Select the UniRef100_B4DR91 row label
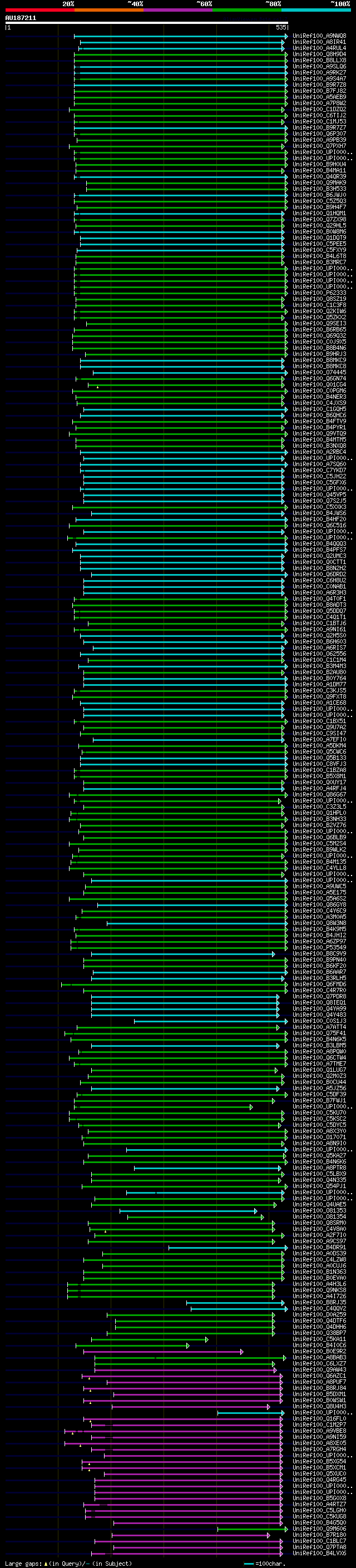Viewport: 356px width, 1568px height. point(319,1247)
